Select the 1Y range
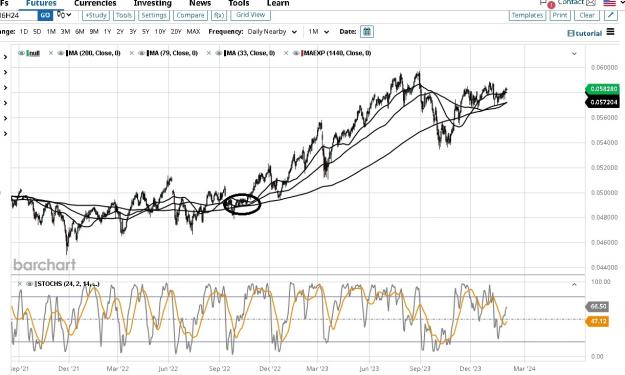Viewport: 625px width, 375px height. point(107,31)
